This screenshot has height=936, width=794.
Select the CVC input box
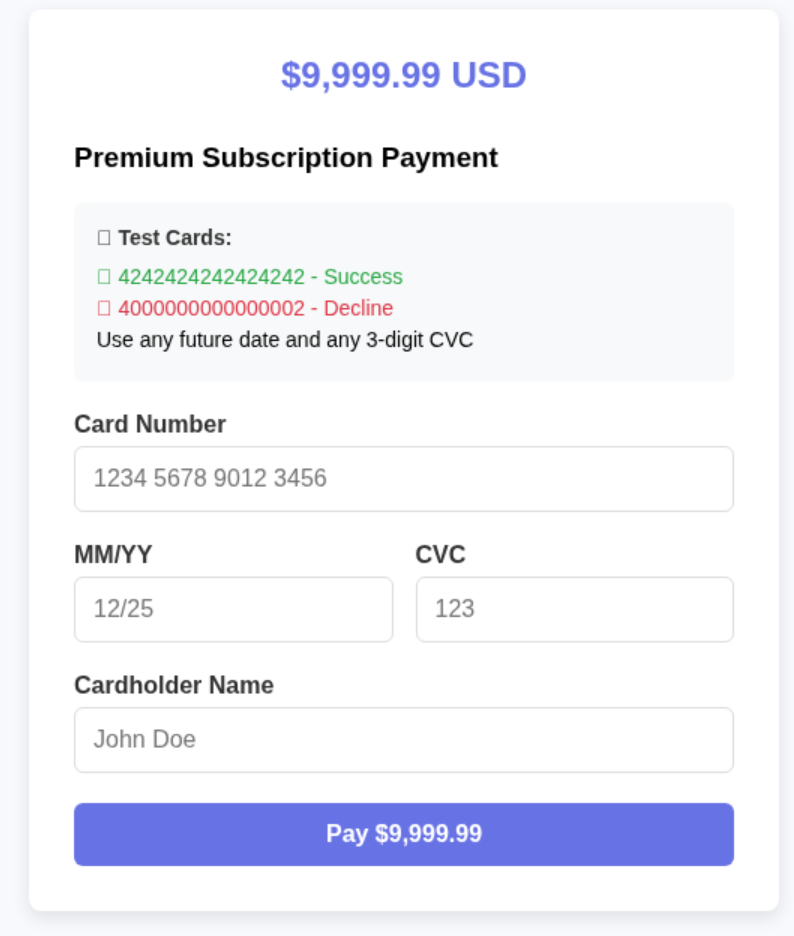[574, 609]
